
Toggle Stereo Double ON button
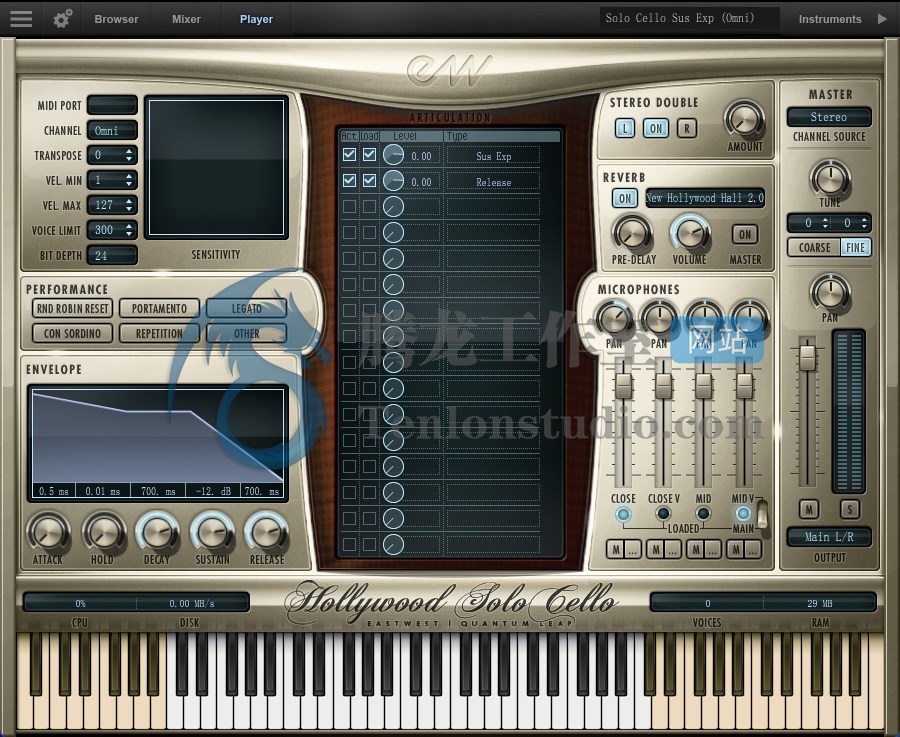click(x=655, y=128)
